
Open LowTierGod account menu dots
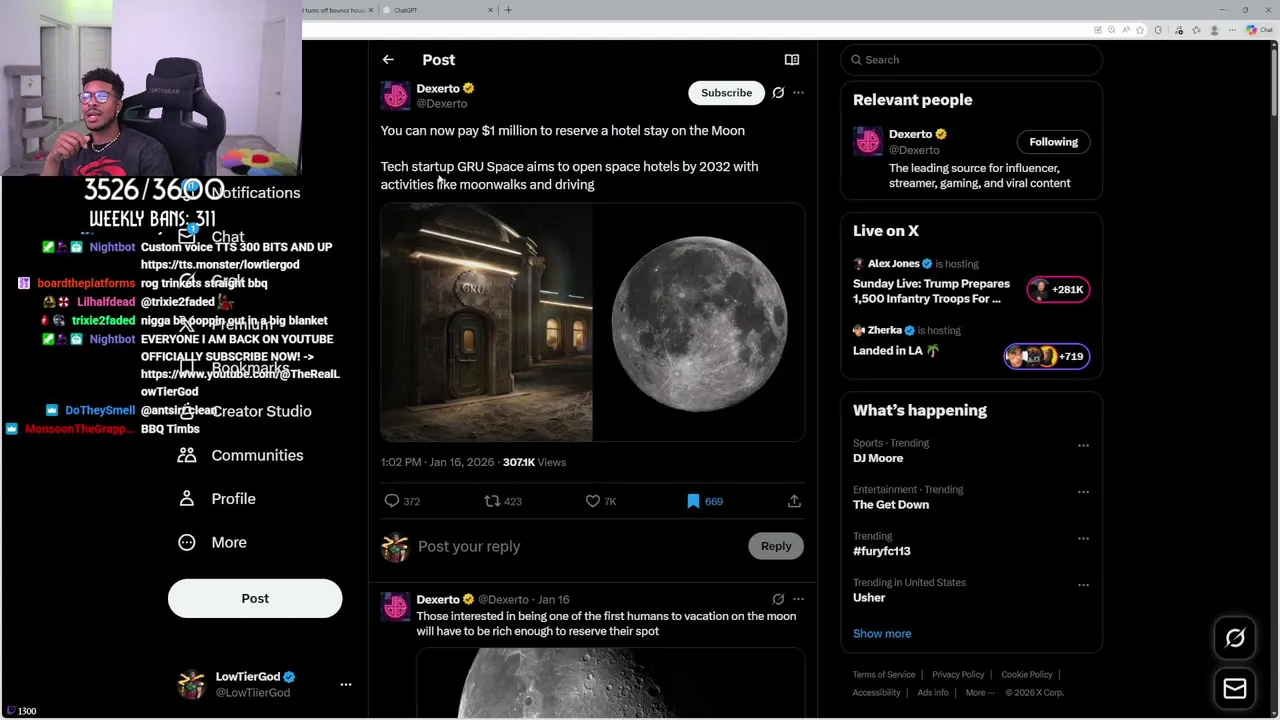[x=346, y=684]
